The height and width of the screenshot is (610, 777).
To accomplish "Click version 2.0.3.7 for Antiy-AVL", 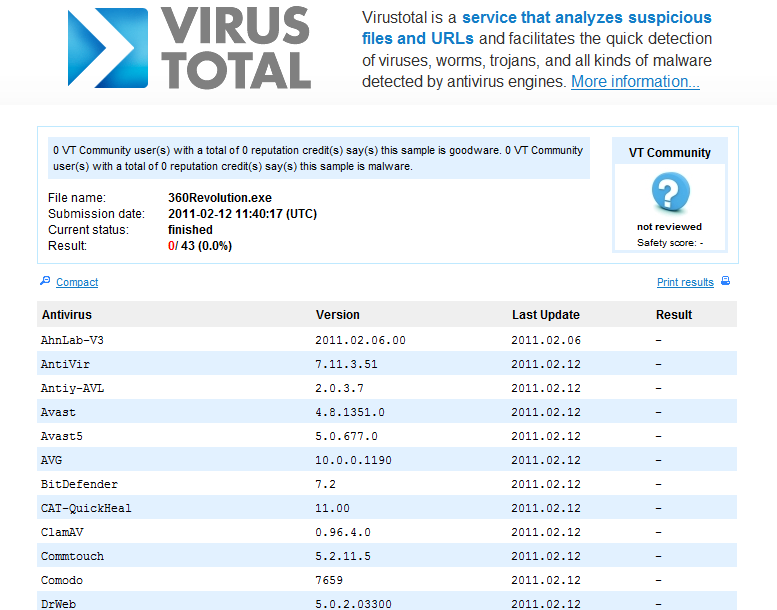I will coord(339,388).
